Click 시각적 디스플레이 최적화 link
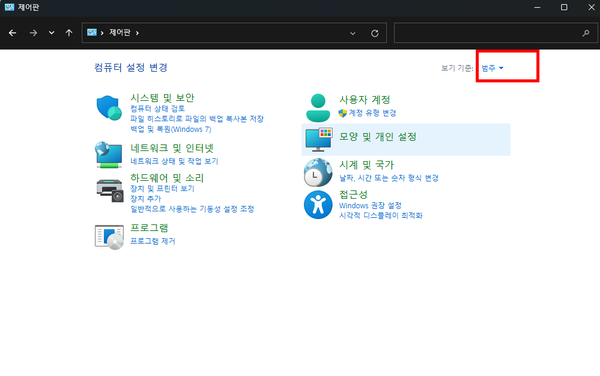Screen dimensions: 600x376 [381, 216]
